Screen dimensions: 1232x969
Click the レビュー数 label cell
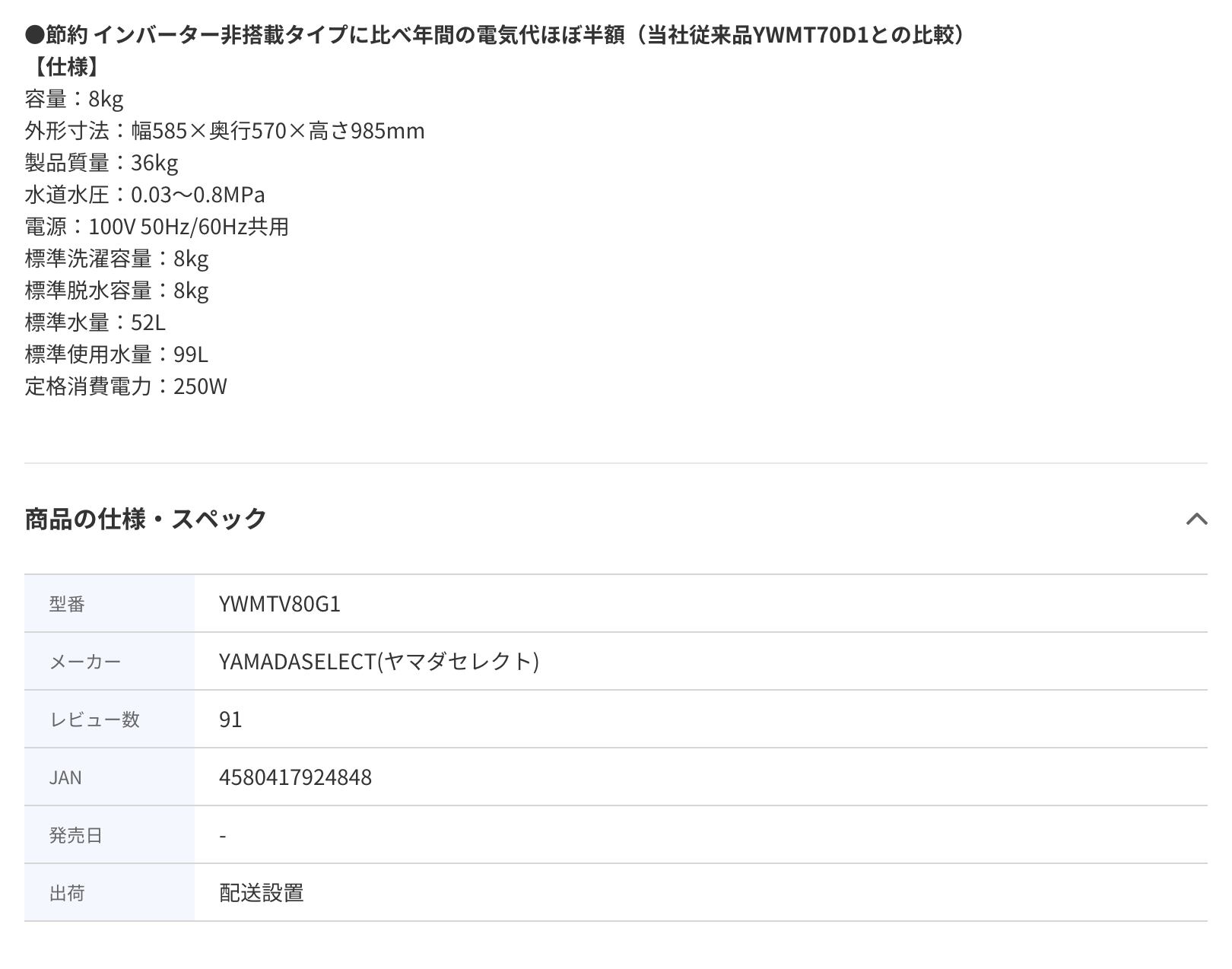click(x=94, y=720)
